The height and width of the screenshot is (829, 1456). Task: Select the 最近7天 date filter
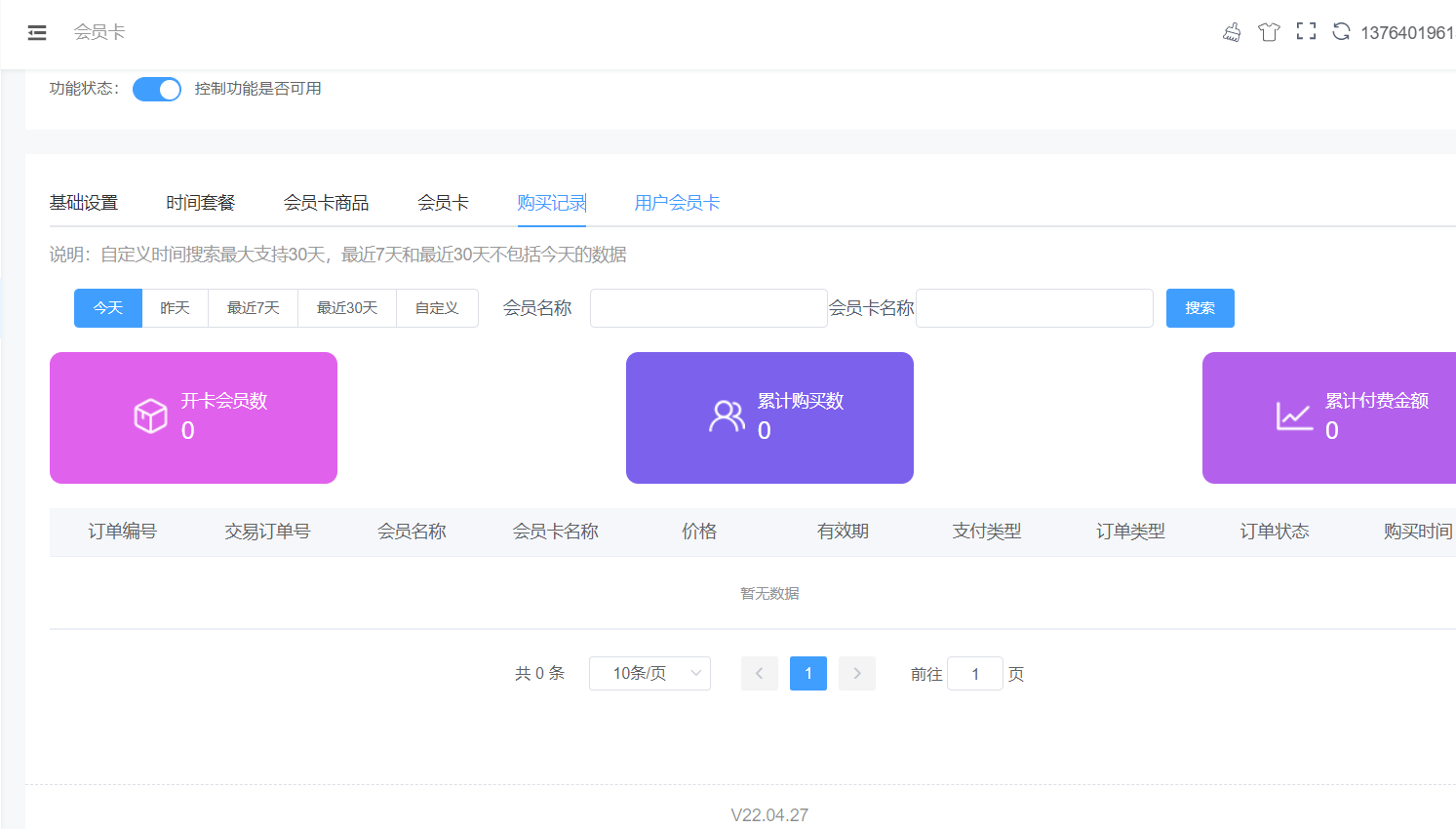tap(254, 308)
